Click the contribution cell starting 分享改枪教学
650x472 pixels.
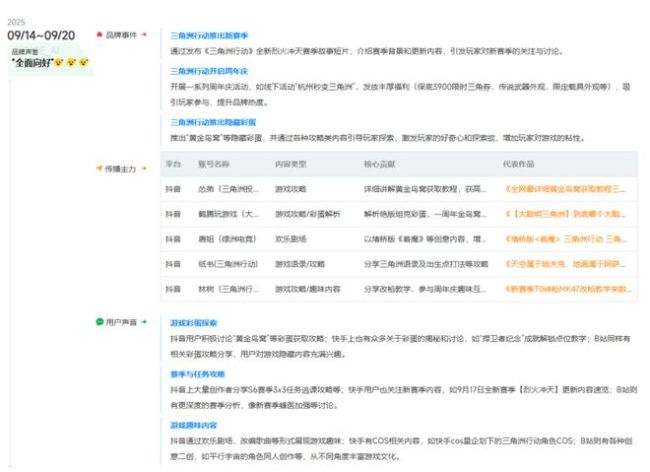point(425,289)
